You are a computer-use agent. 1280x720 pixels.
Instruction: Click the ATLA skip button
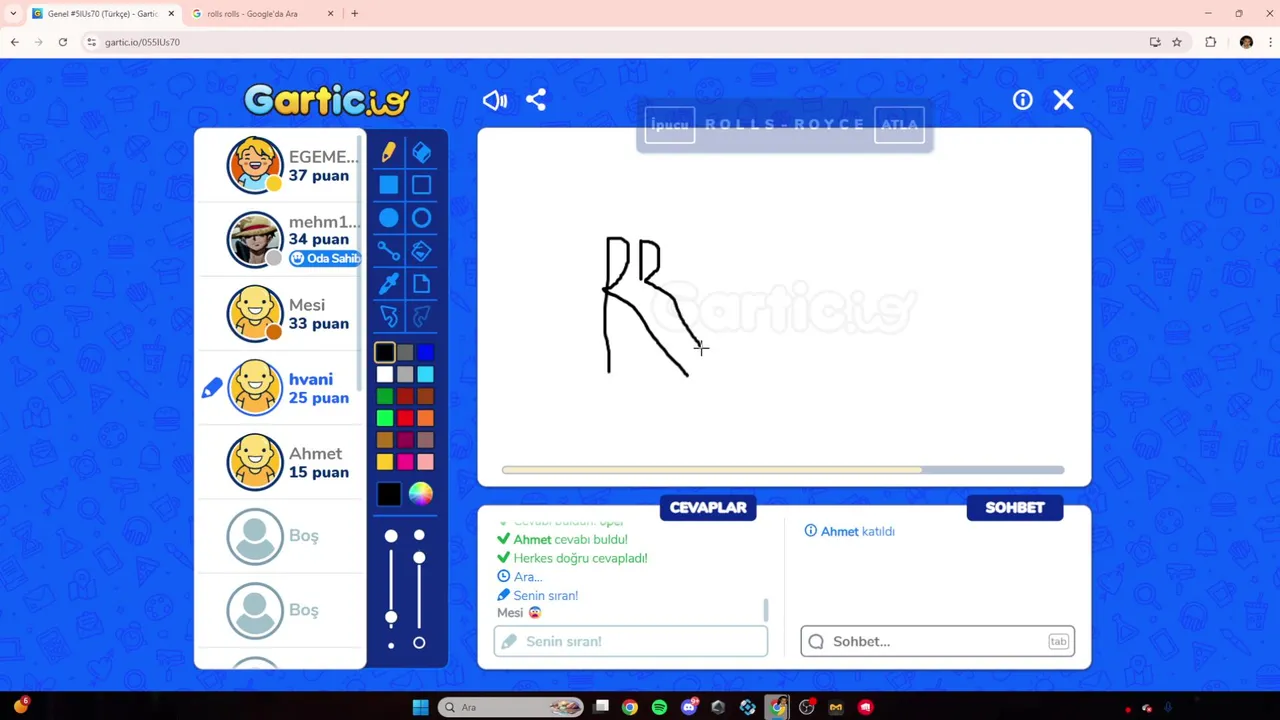pyautogui.click(x=899, y=125)
